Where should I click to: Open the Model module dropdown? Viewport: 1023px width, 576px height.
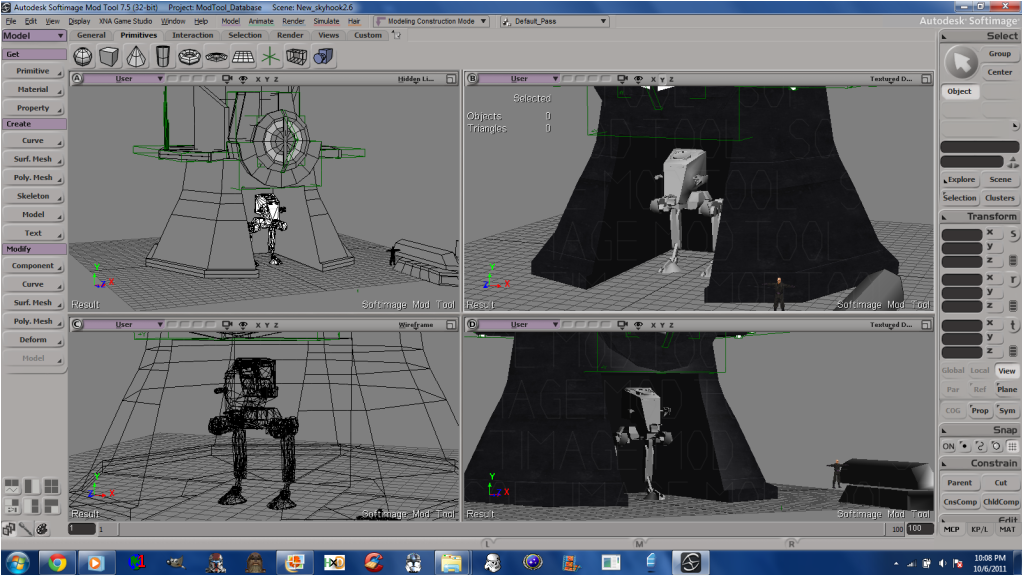[34, 36]
